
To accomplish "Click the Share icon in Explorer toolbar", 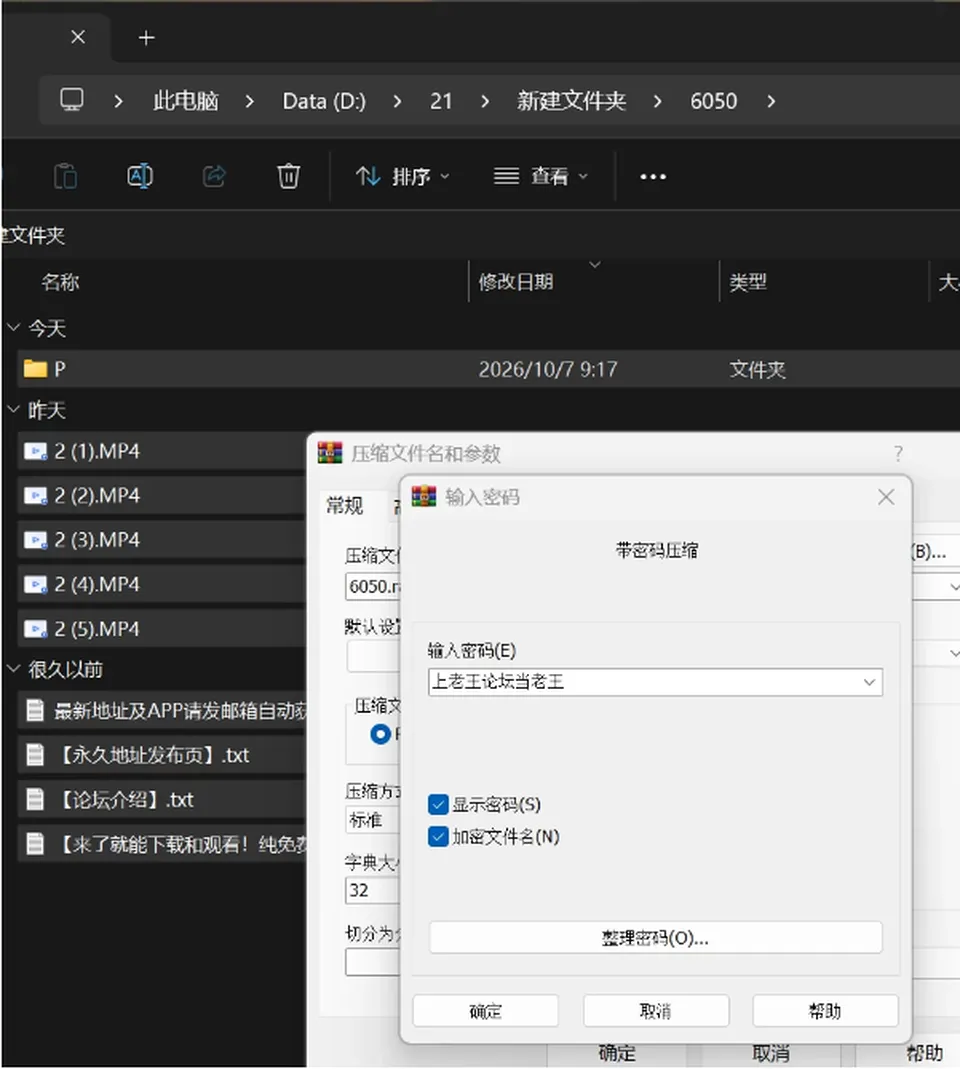I will 214,177.
